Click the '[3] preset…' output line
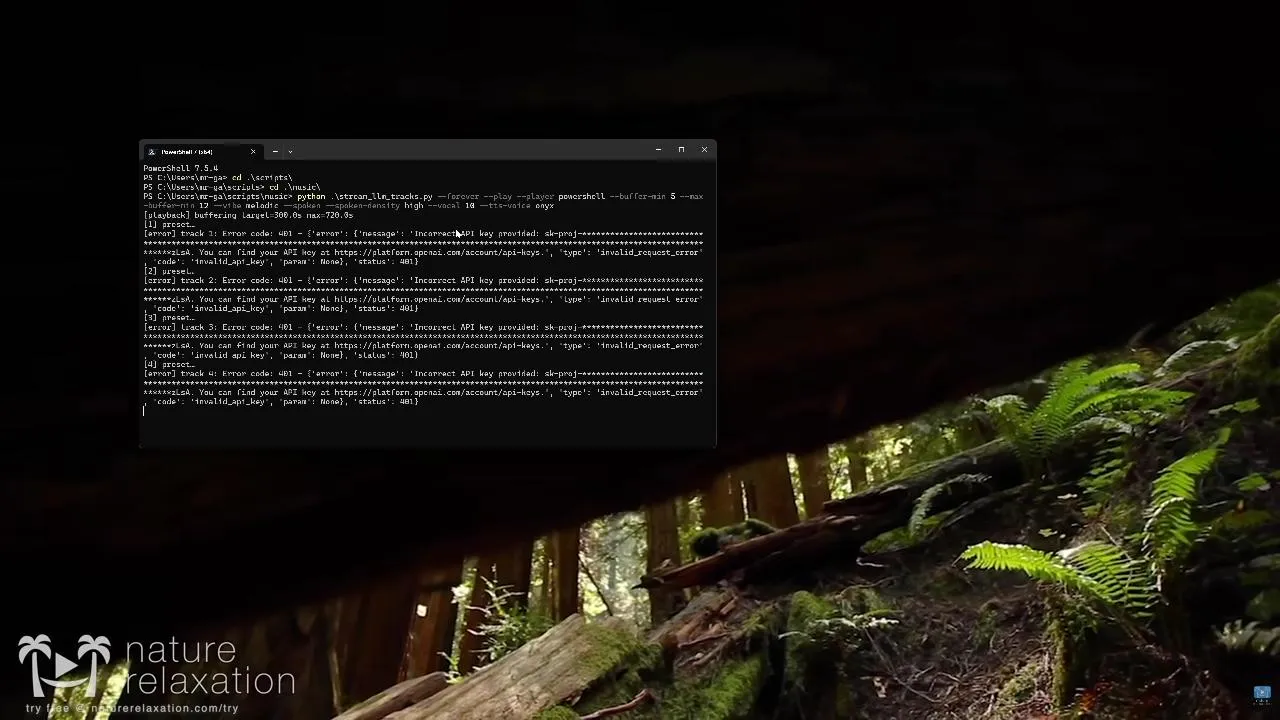This screenshot has width=1280, height=720. (169, 318)
